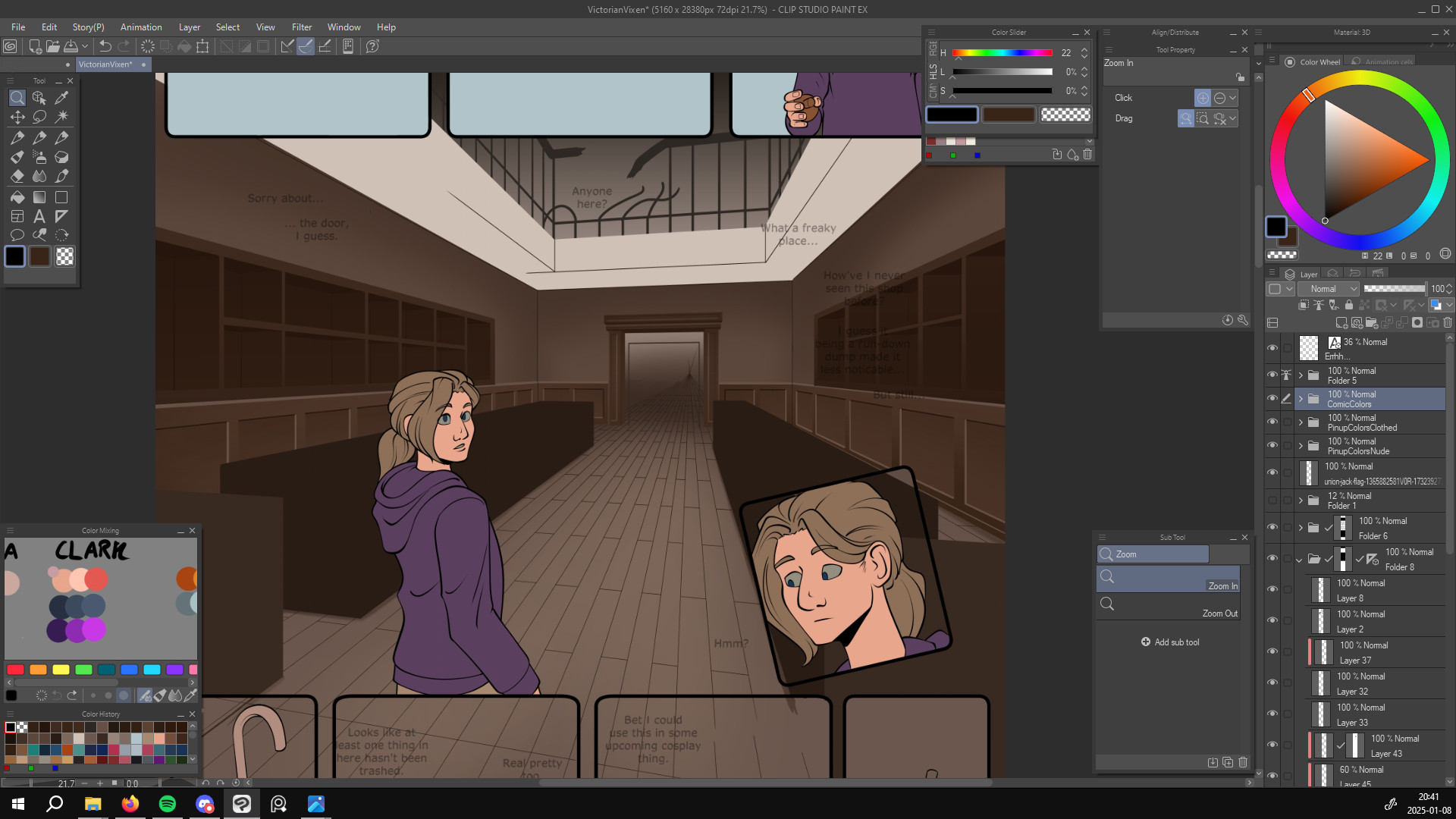The height and width of the screenshot is (819, 1456).
Task: Expand the PinupColorsNude folder
Action: point(1301,446)
